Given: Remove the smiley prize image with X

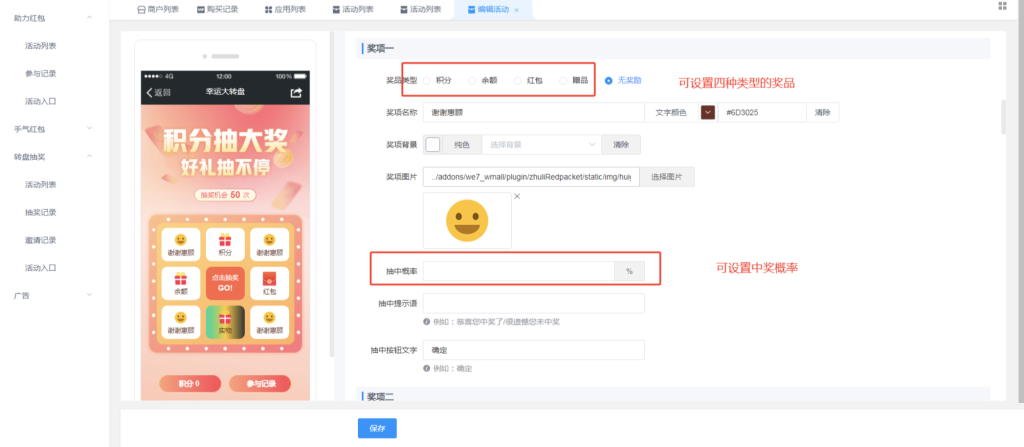Looking at the screenshot, I should (517, 196).
